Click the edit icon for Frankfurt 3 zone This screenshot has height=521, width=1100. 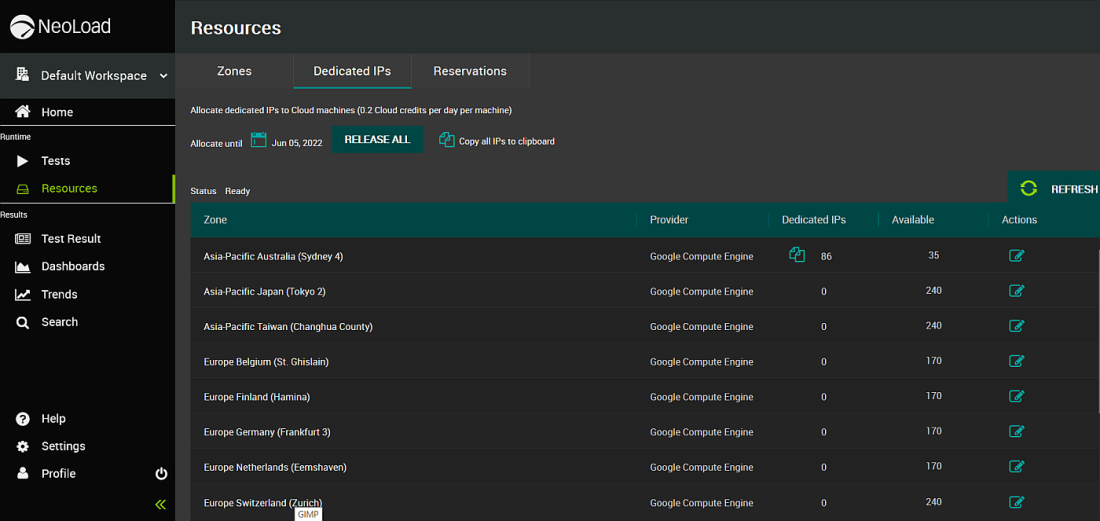coord(1016,432)
